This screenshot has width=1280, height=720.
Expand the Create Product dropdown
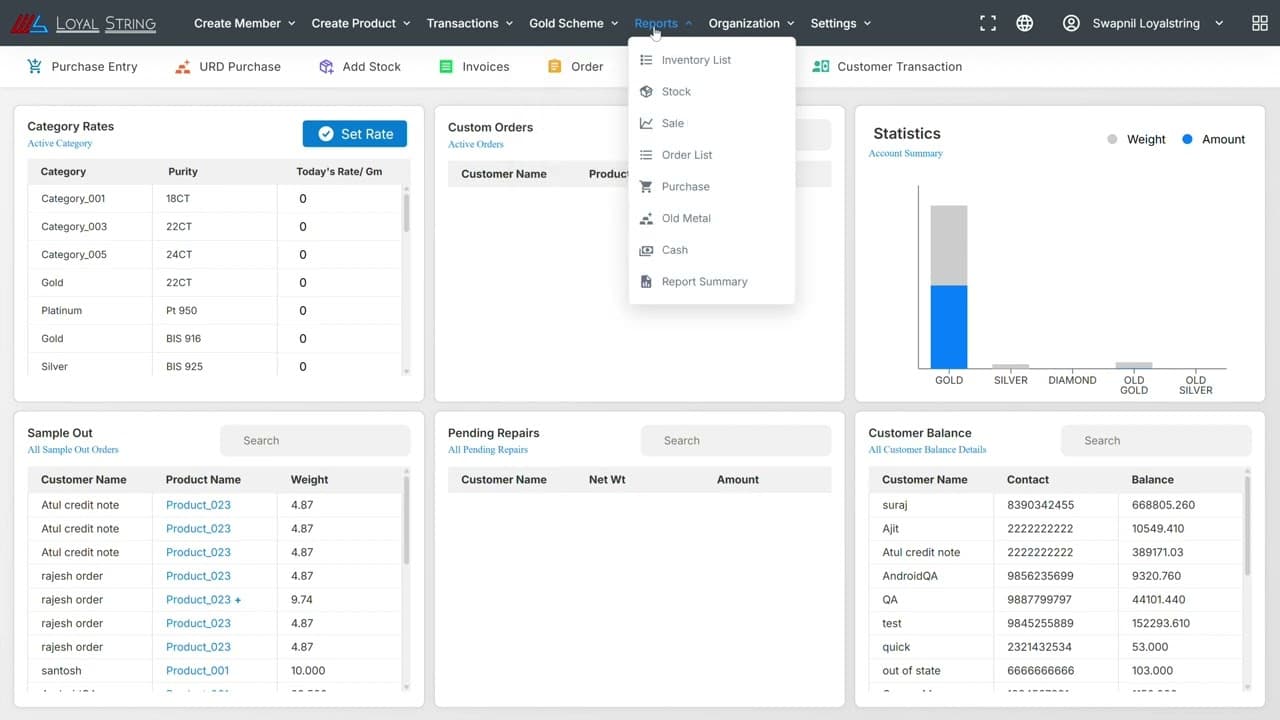pos(360,22)
